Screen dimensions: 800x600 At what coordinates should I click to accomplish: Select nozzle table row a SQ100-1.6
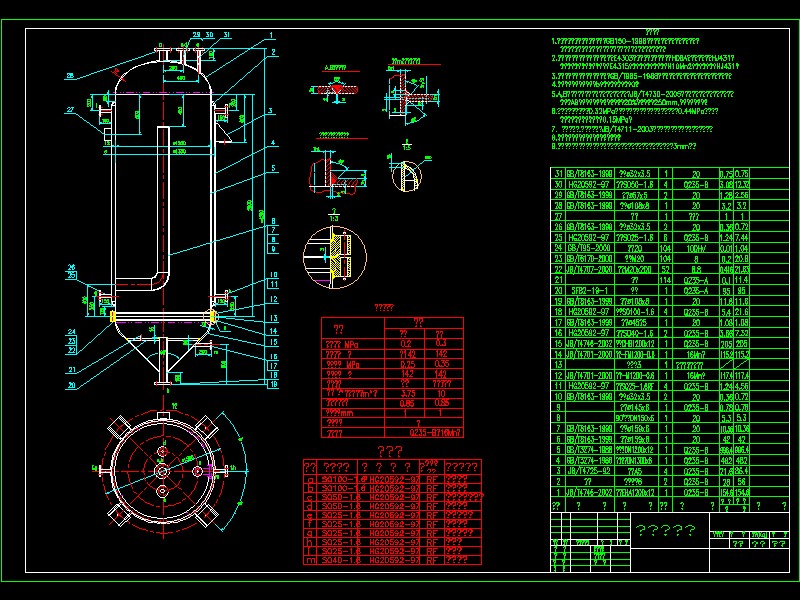[x=340, y=480]
